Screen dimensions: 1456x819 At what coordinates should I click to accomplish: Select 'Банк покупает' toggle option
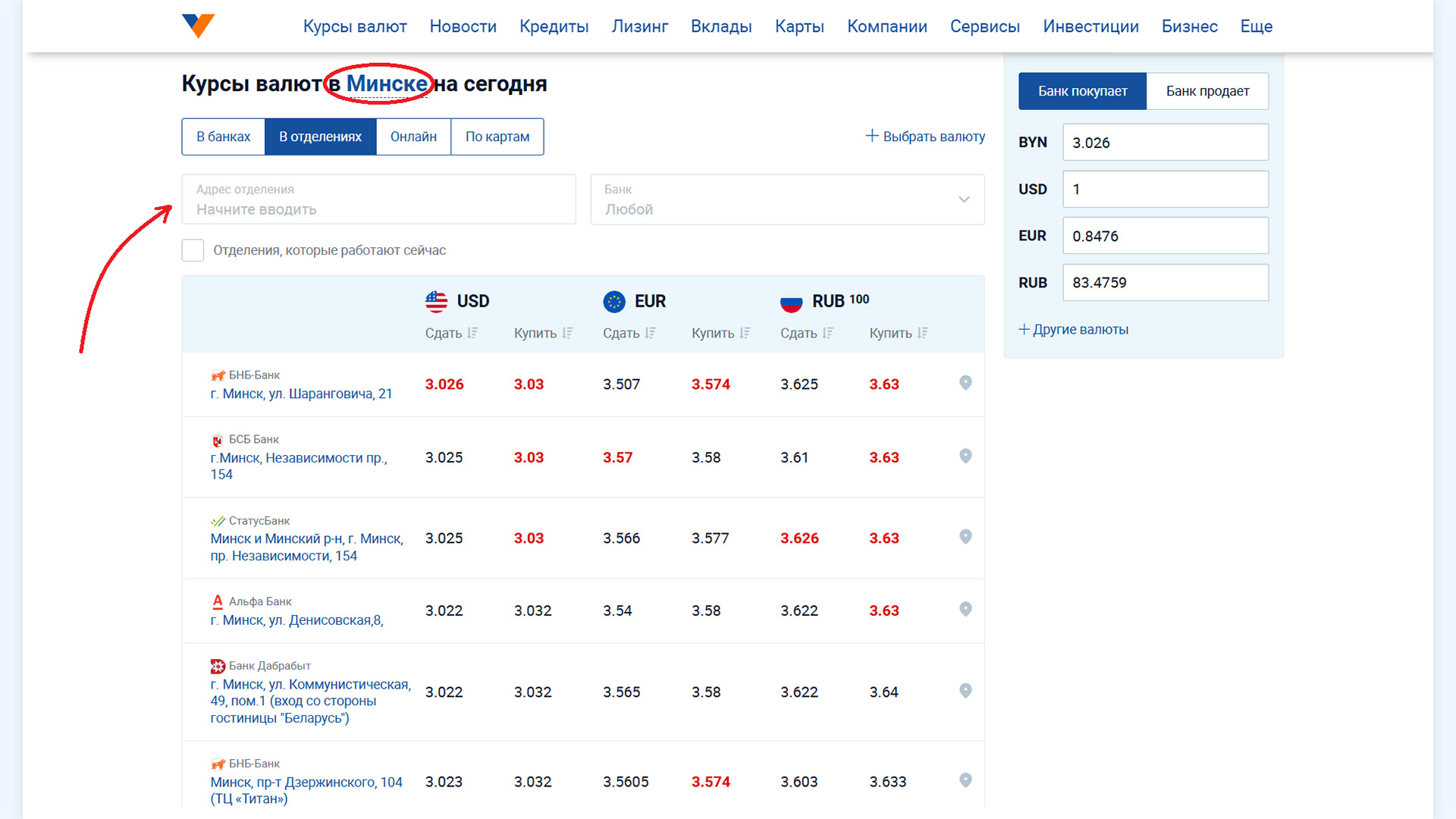(1082, 91)
